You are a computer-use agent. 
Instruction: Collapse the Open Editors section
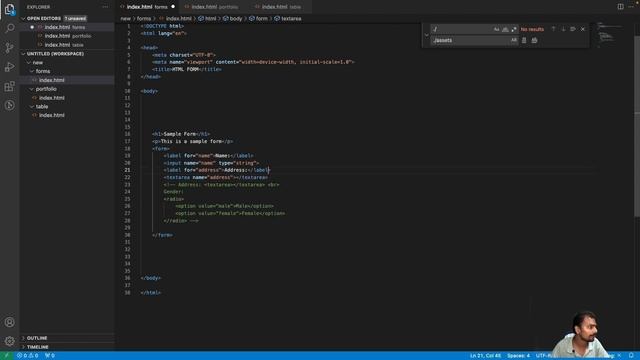coord(23,18)
